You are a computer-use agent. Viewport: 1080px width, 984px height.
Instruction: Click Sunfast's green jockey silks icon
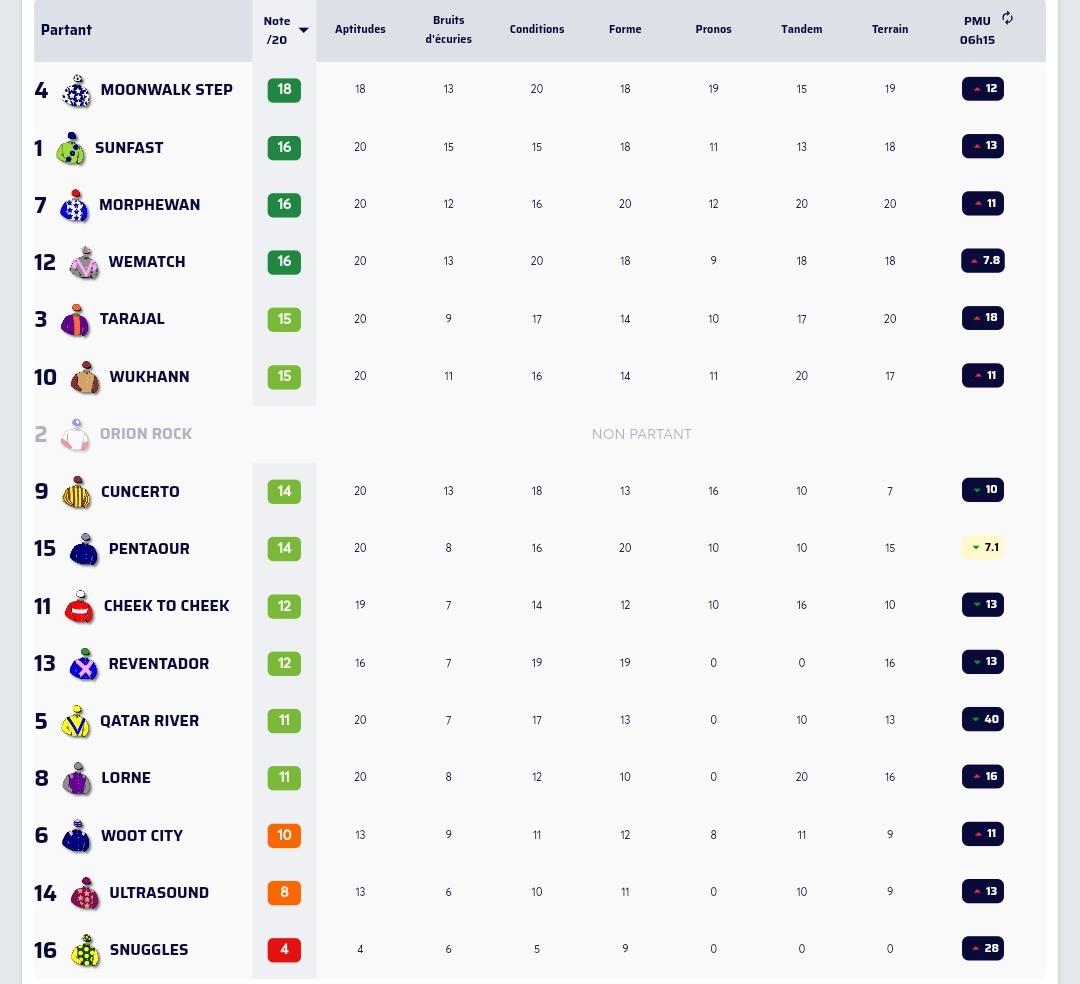(70, 149)
